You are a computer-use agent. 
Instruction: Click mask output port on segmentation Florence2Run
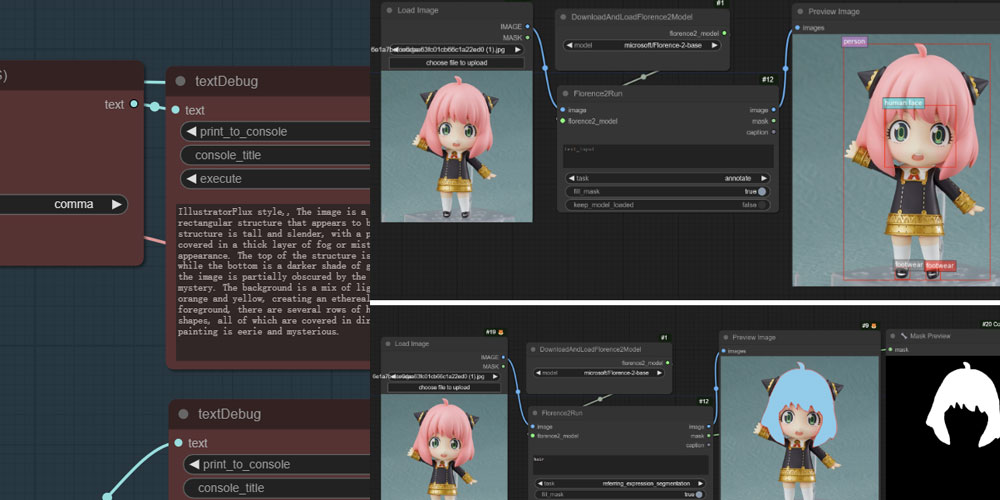[709, 436]
